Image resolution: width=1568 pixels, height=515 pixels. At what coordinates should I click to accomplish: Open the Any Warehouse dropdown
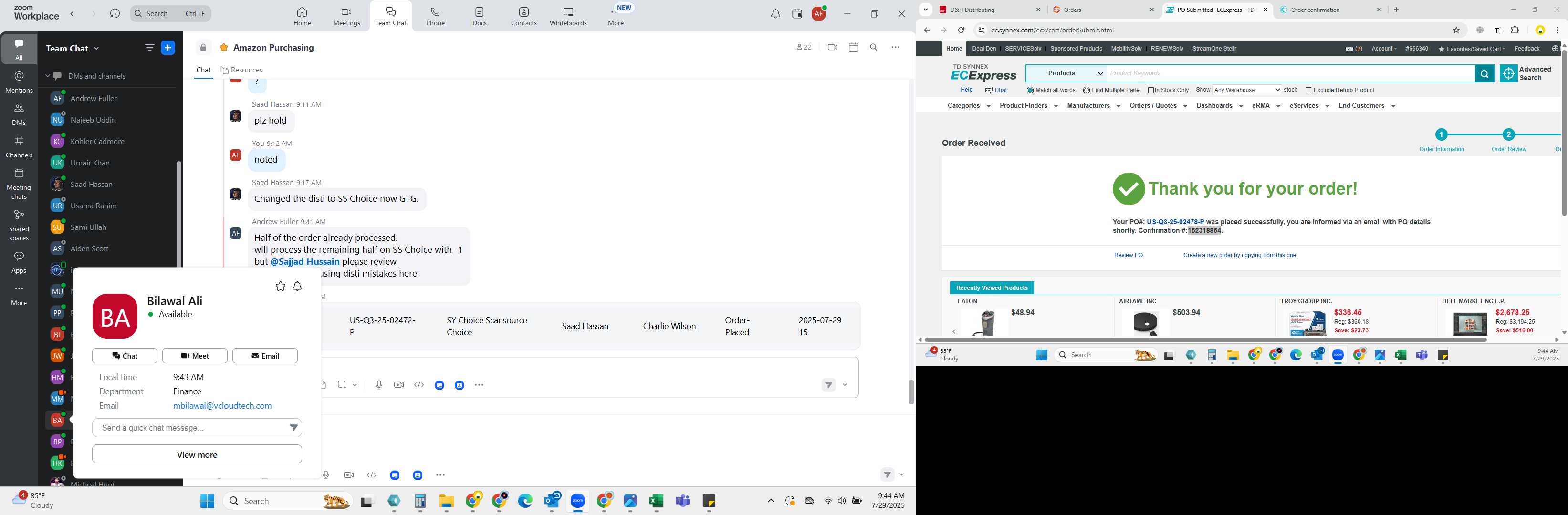tap(1246, 90)
